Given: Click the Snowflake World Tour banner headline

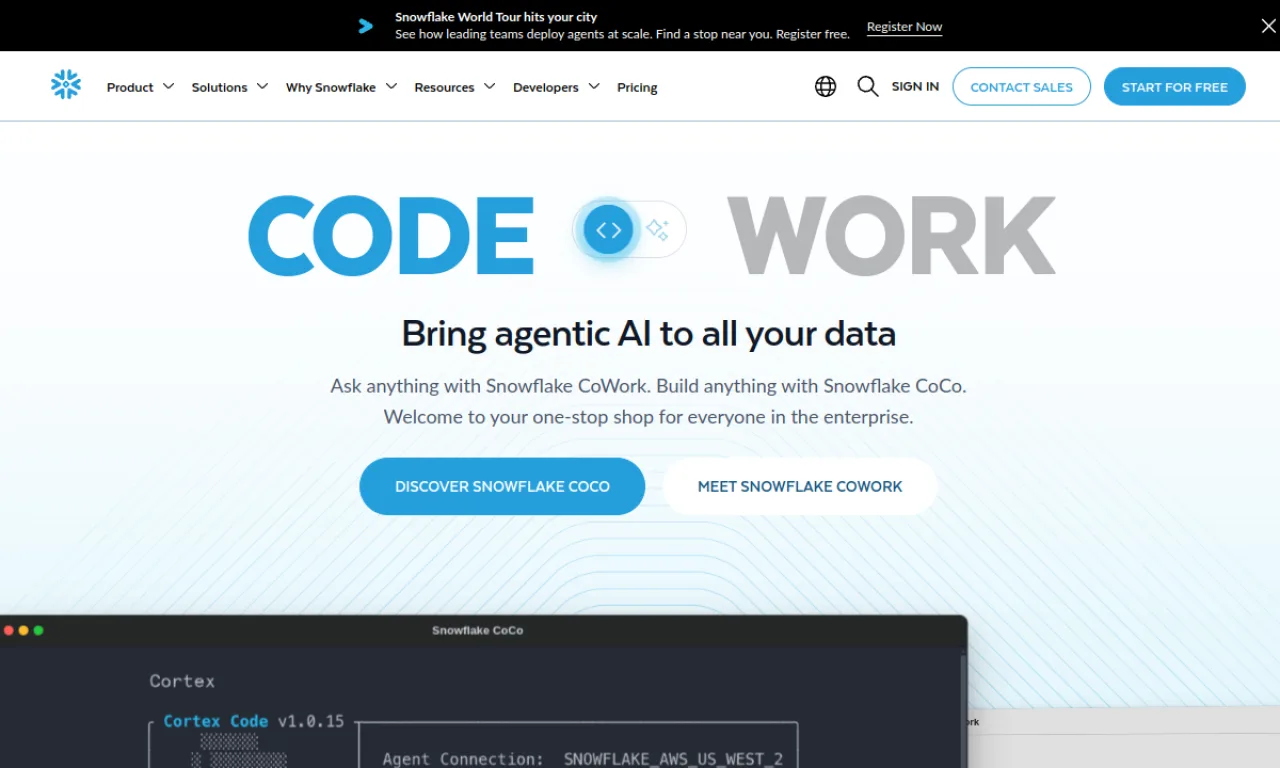Looking at the screenshot, I should 496,17.
